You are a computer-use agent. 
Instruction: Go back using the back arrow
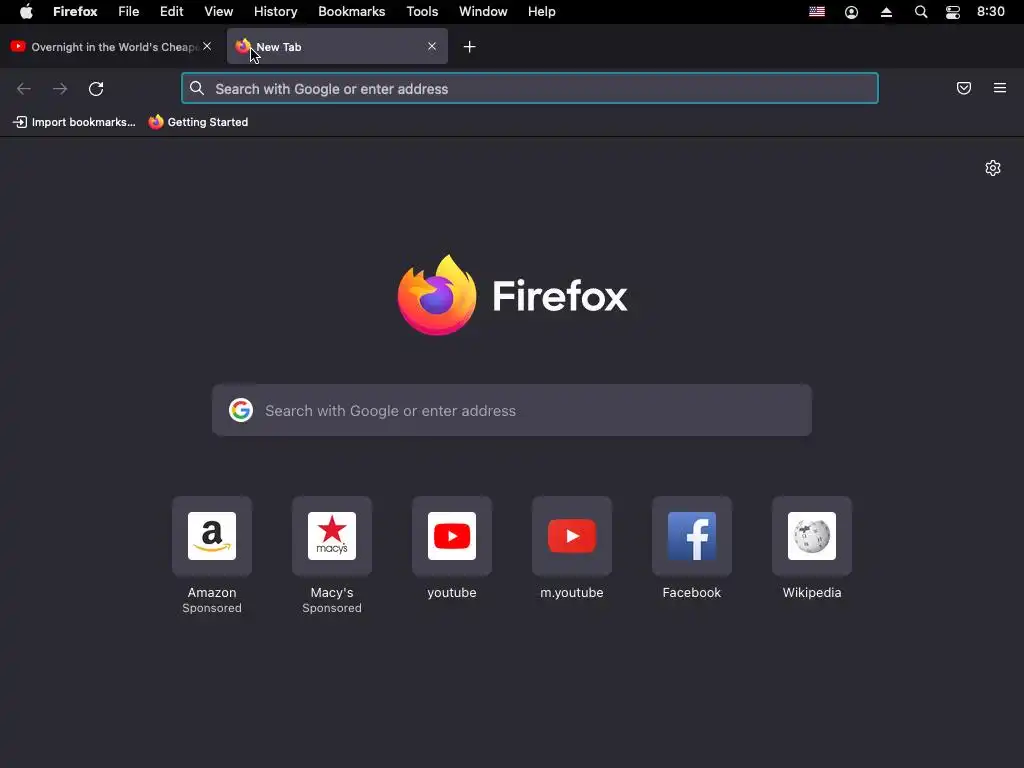[24, 89]
